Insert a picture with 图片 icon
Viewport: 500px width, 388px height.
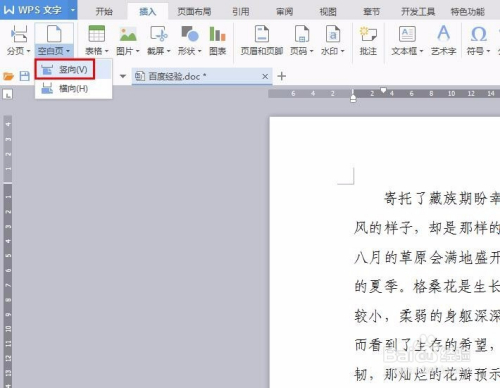[x=128, y=34]
